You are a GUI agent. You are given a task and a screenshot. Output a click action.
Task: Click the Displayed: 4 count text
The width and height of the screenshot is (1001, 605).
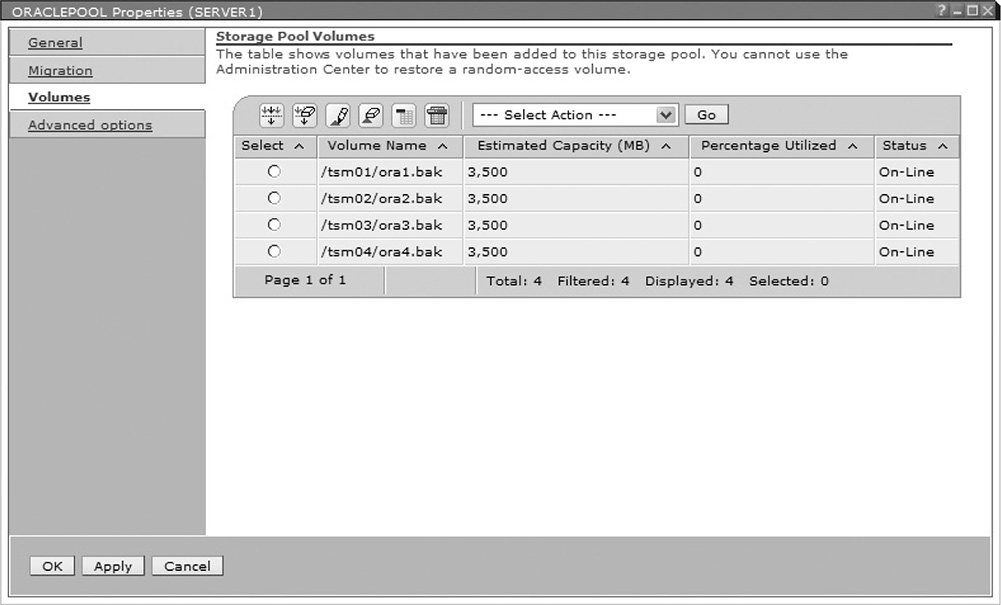pyautogui.click(x=689, y=281)
